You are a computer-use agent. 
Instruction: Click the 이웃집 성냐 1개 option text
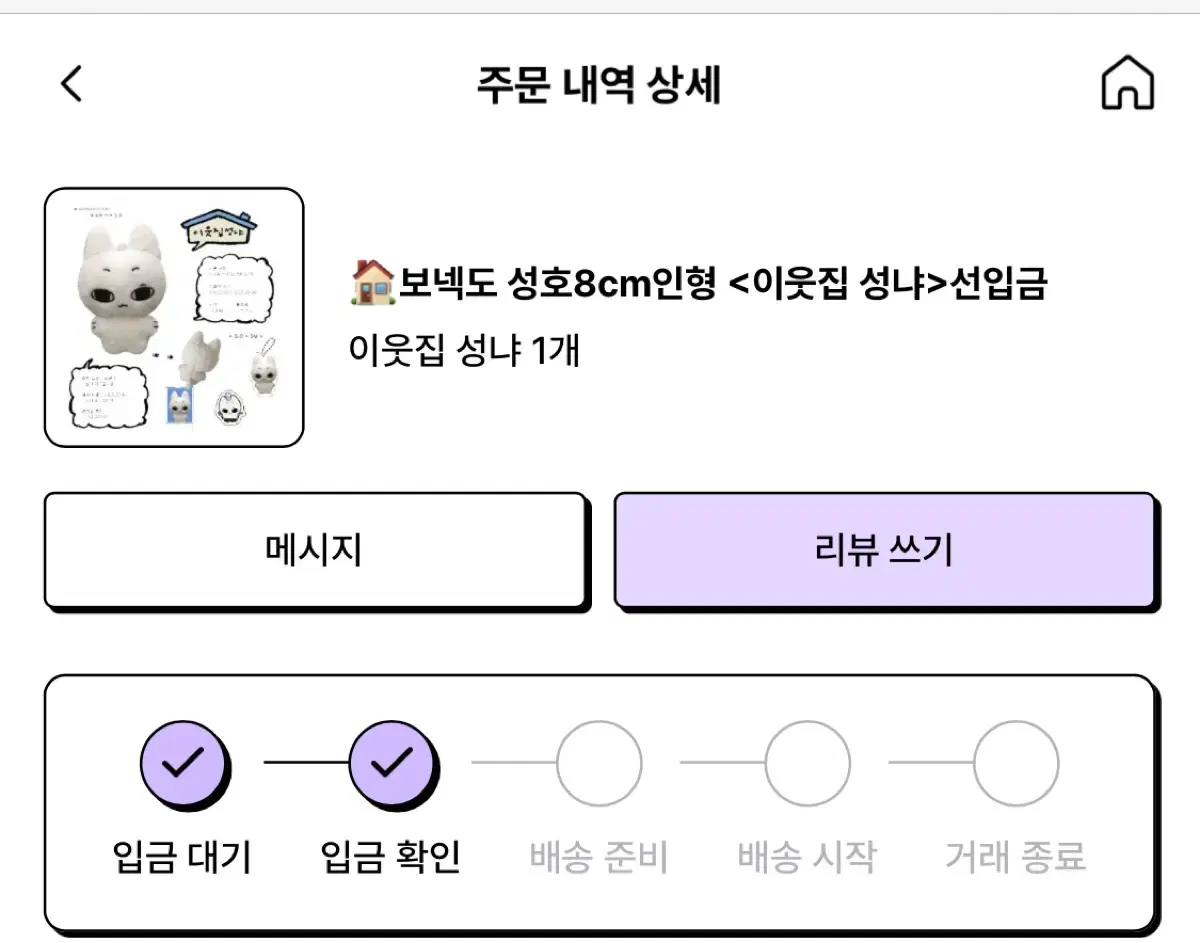(464, 350)
